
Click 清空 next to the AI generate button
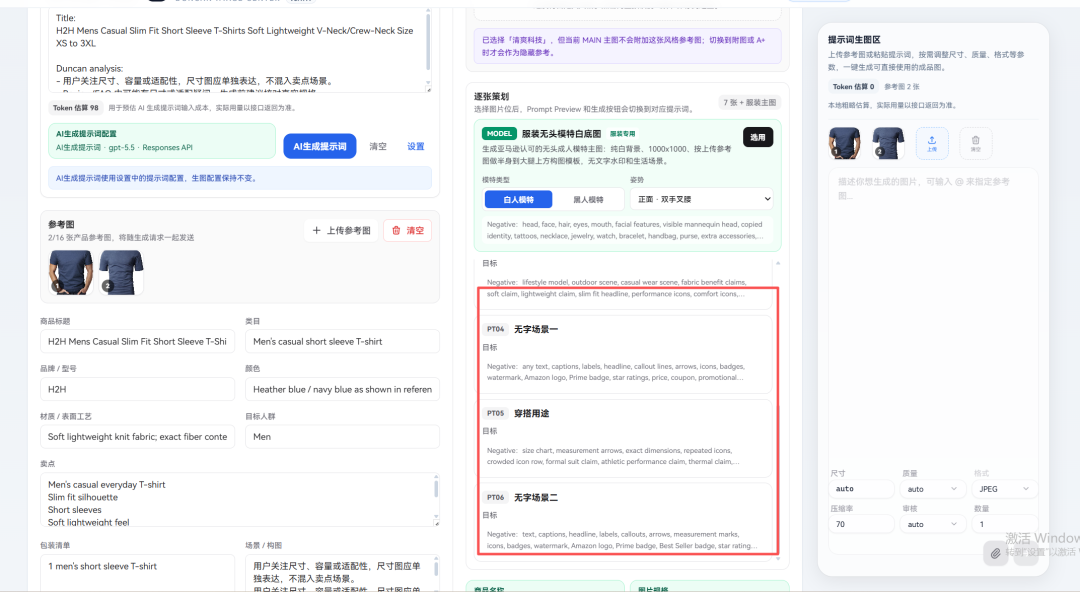[377, 146]
